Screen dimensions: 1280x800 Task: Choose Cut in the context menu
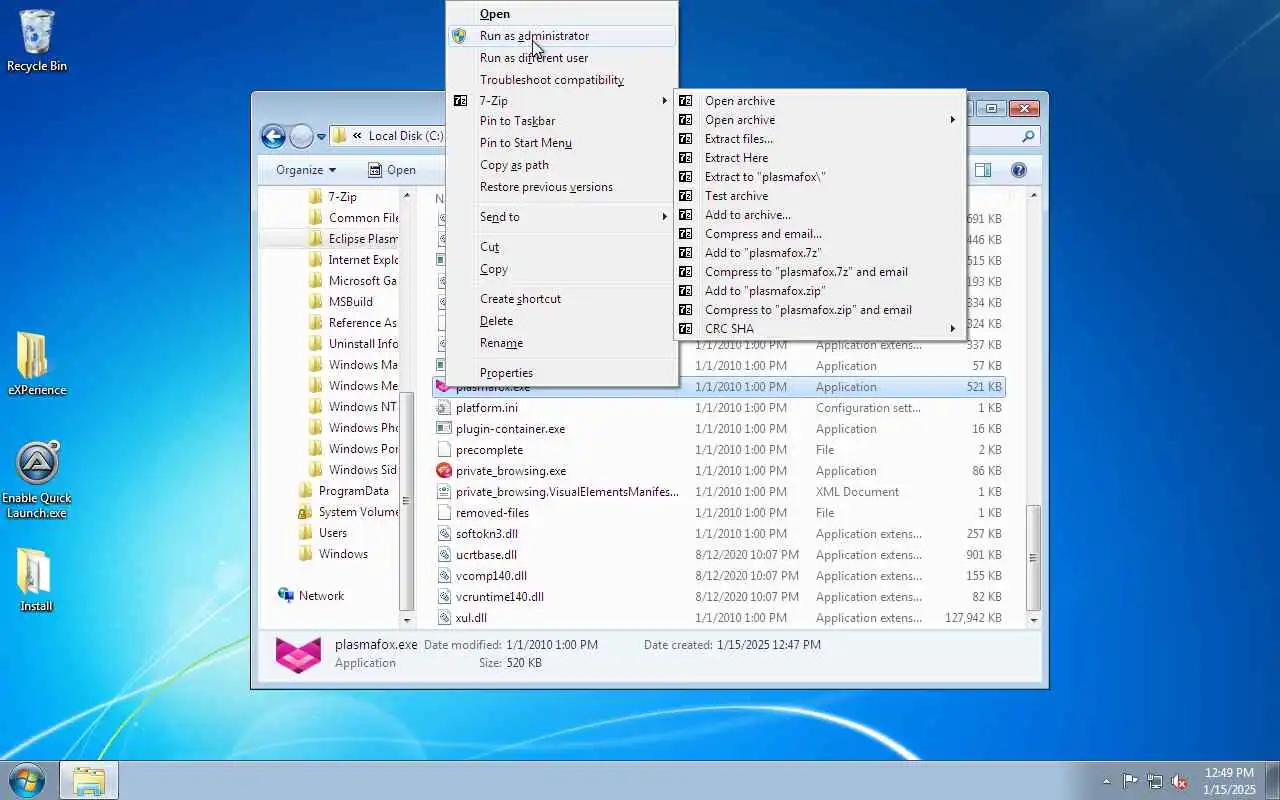click(562, 247)
